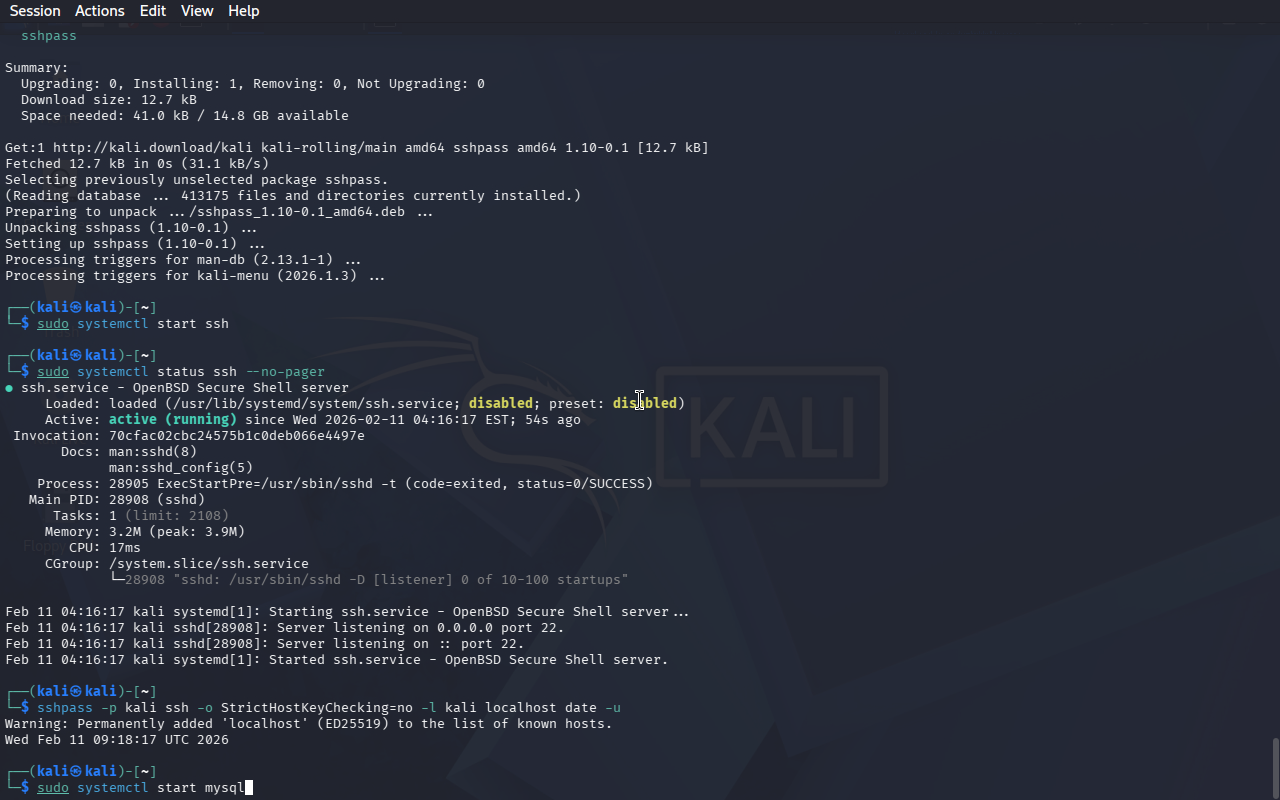Click the 'Wed Feb 11 09:18:17 UTC 2026' output
Screen dimensions: 1280x800
click(x=117, y=740)
